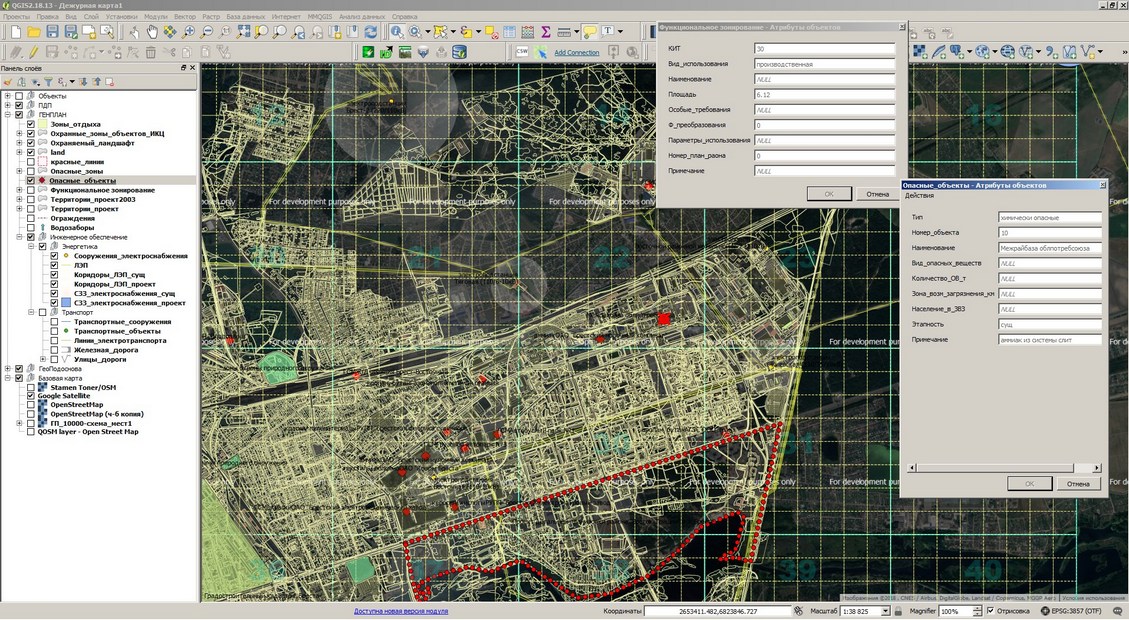Click the Наименование field with Межрайбаза
Image resolution: width=1129 pixels, height=620 pixels.
[1049, 248]
